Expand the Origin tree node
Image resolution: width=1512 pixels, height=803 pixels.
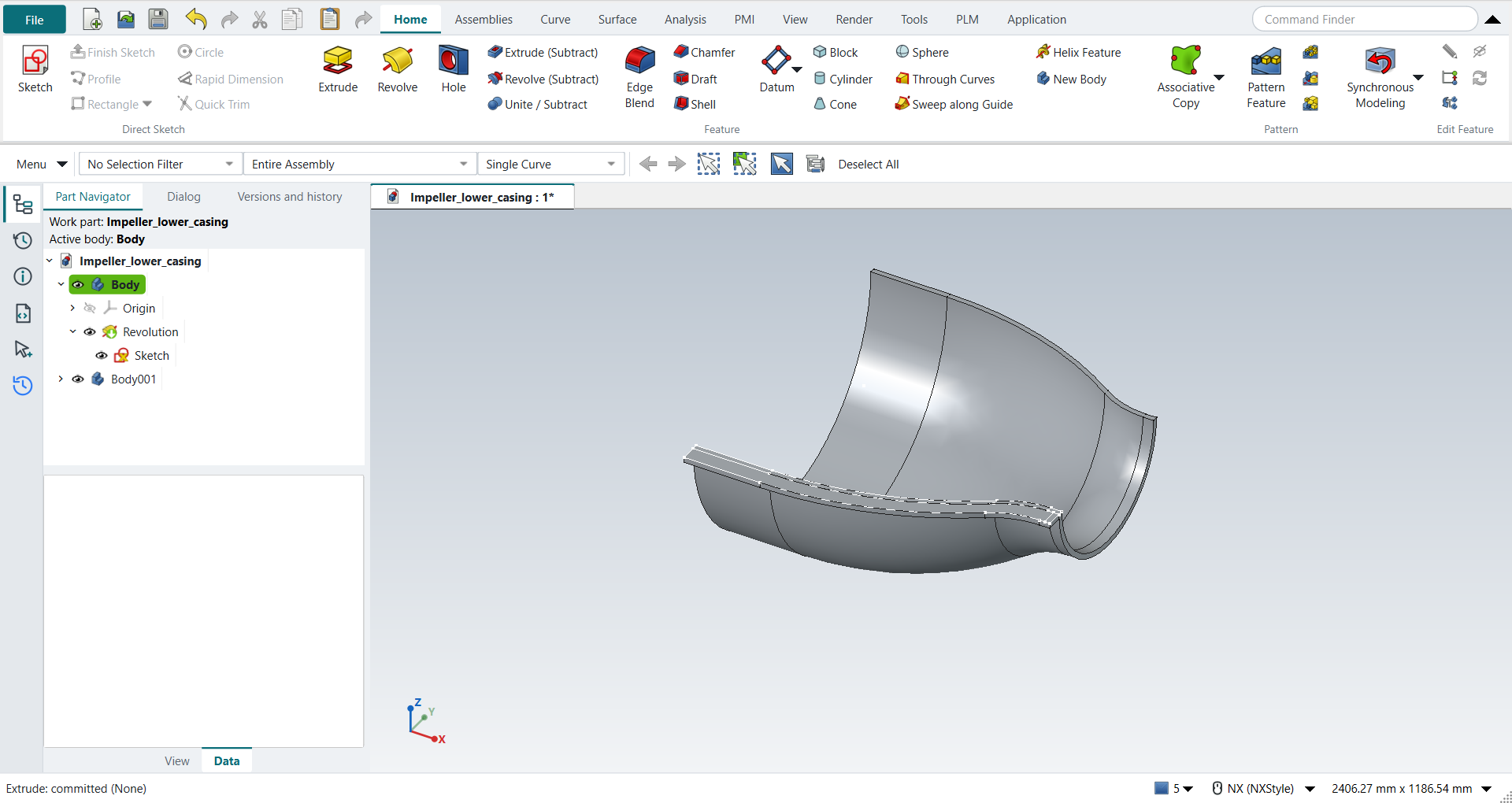(x=72, y=308)
